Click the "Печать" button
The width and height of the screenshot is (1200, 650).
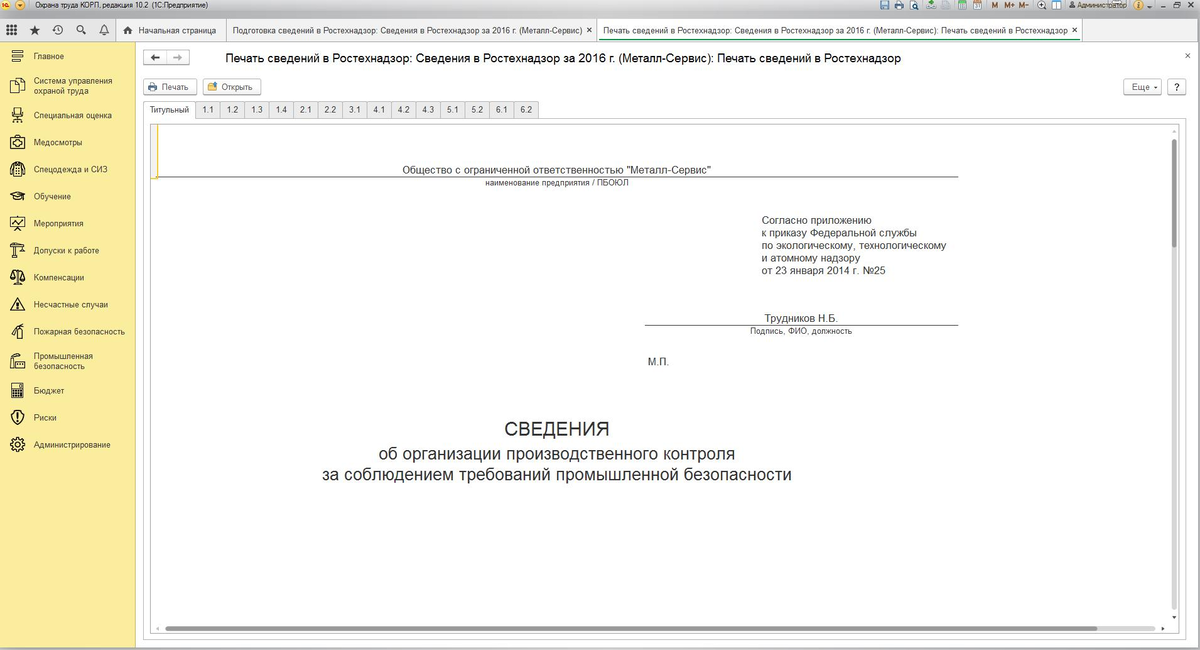point(168,86)
